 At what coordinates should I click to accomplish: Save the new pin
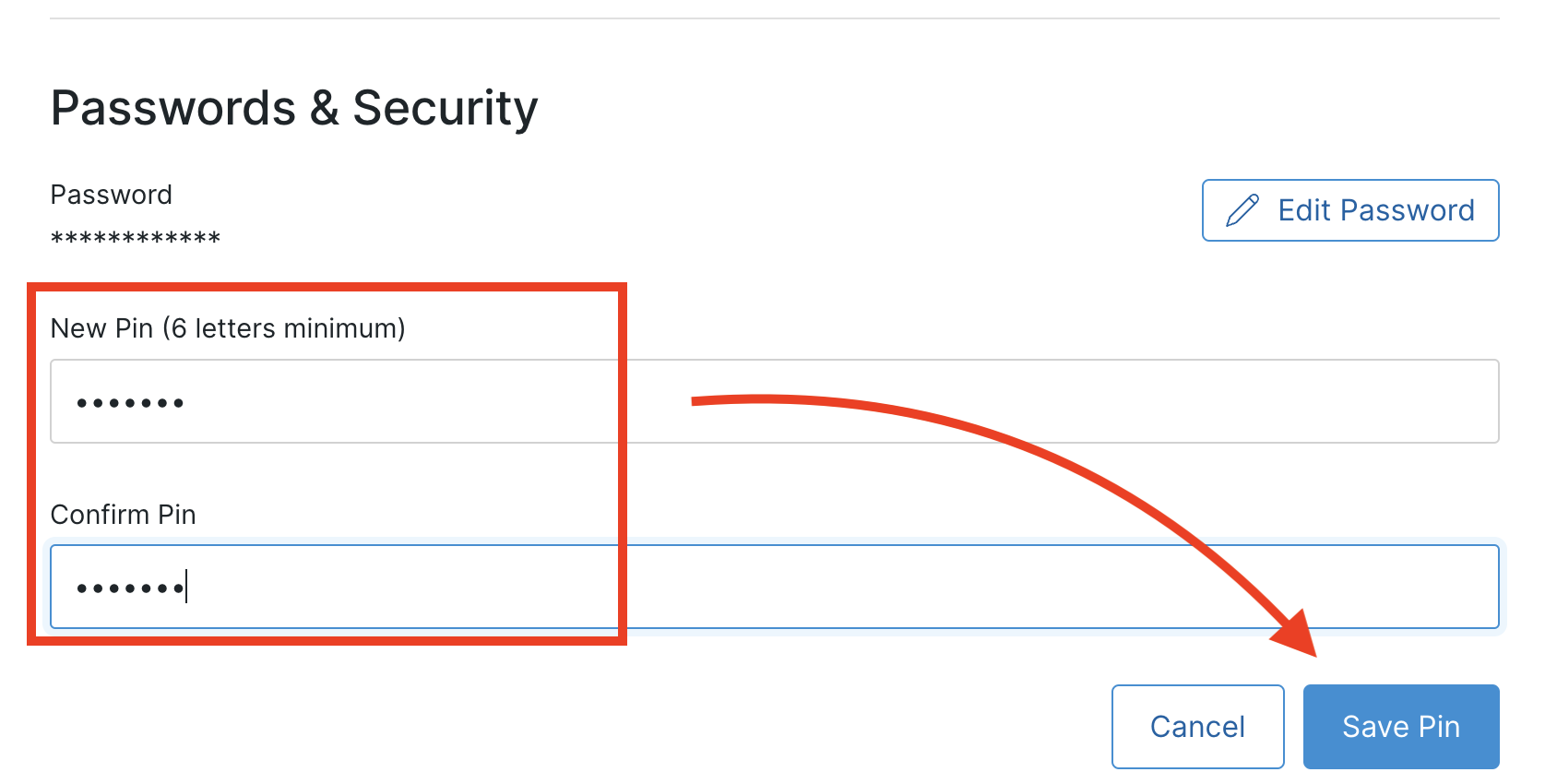point(1400,727)
